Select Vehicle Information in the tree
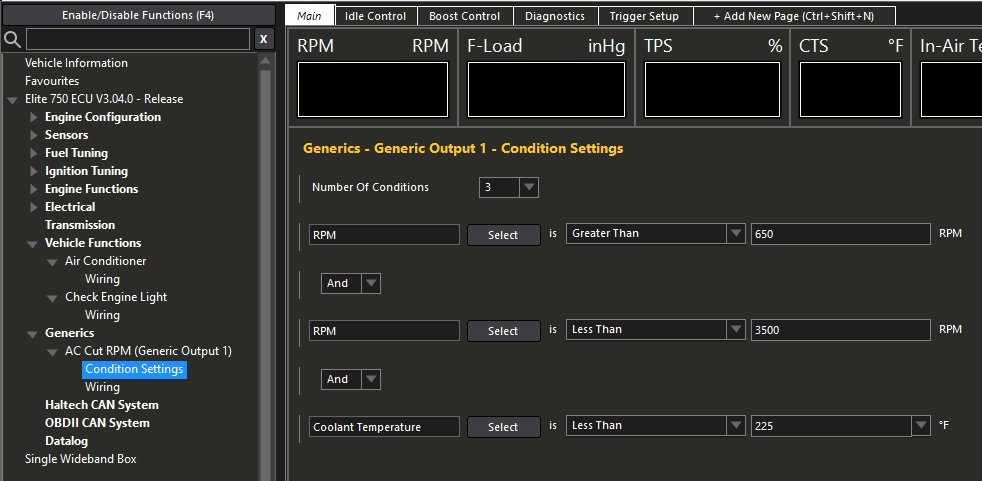The height and width of the screenshot is (481, 982). 76,63
